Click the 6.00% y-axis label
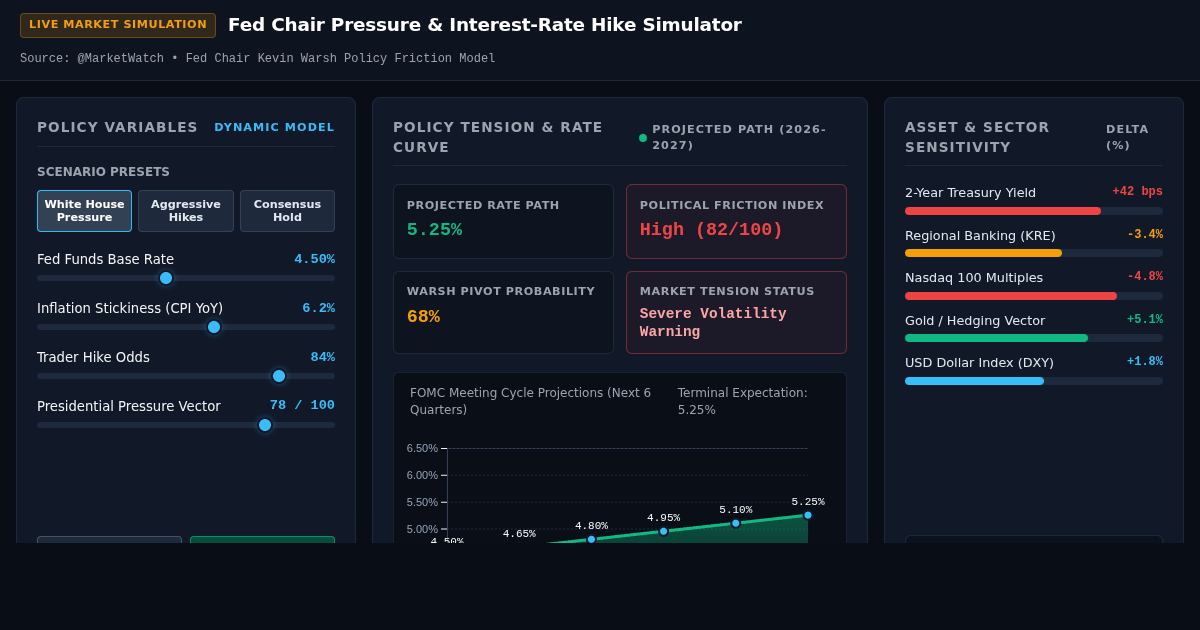Screen dimensions: 1200x630 [x=422, y=475]
